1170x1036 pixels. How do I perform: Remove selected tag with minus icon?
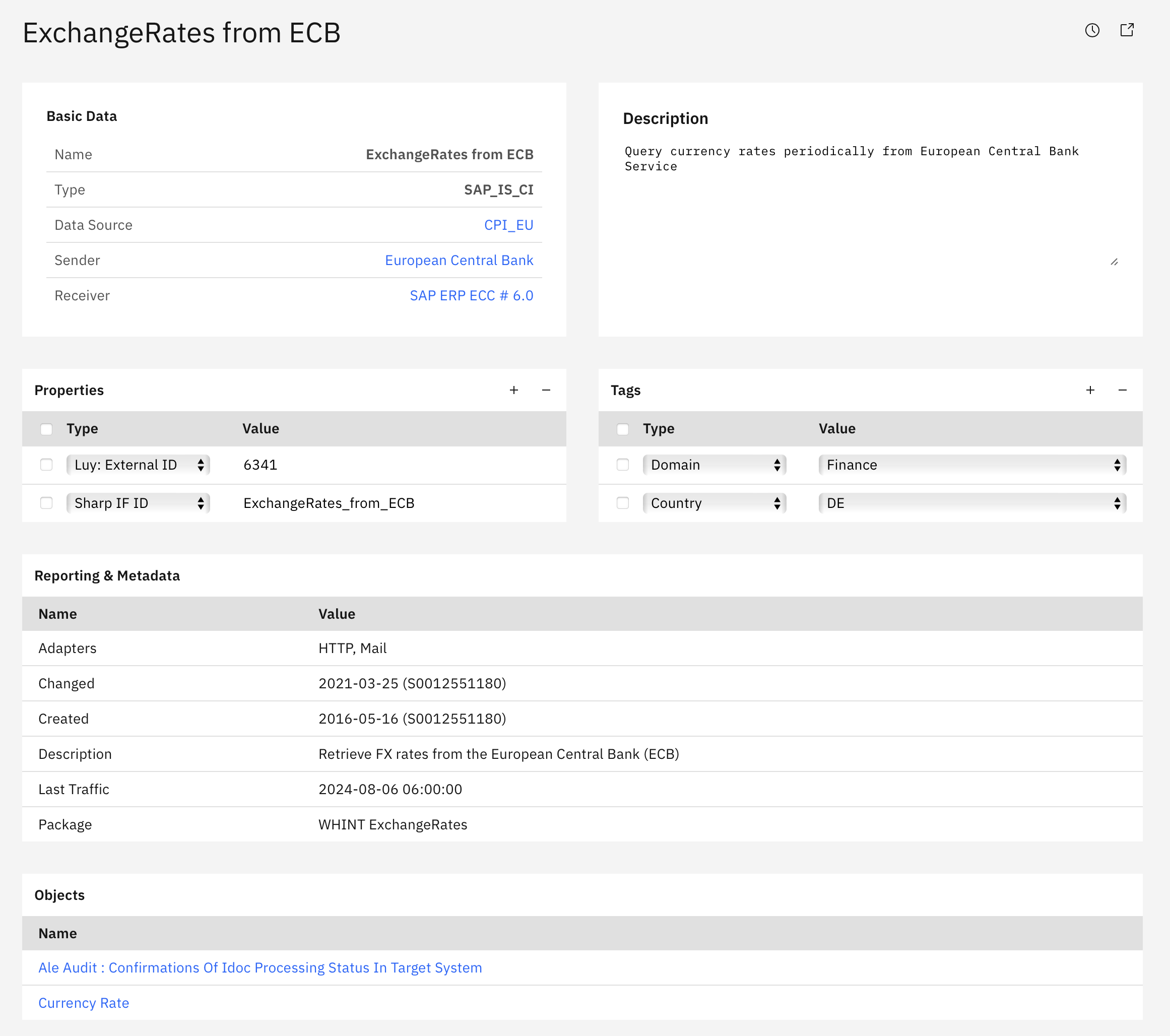pyautogui.click(x=1123, y=391)
